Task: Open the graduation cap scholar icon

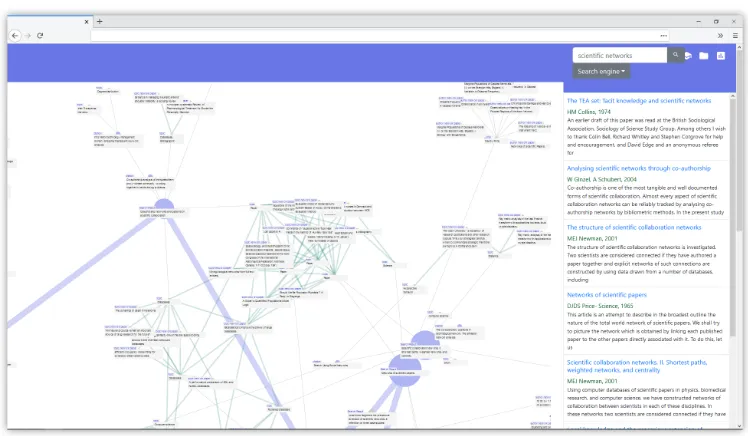Action: 688,56
